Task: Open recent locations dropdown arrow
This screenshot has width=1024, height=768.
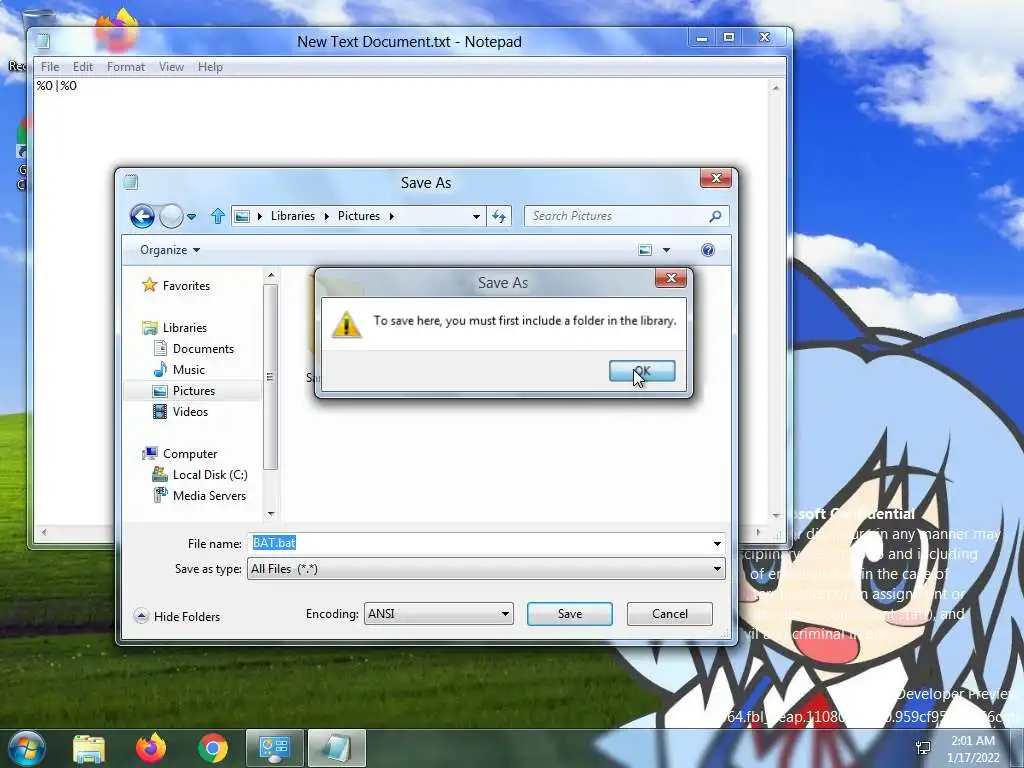Action: pyautogui.click(x=191, y=217)
